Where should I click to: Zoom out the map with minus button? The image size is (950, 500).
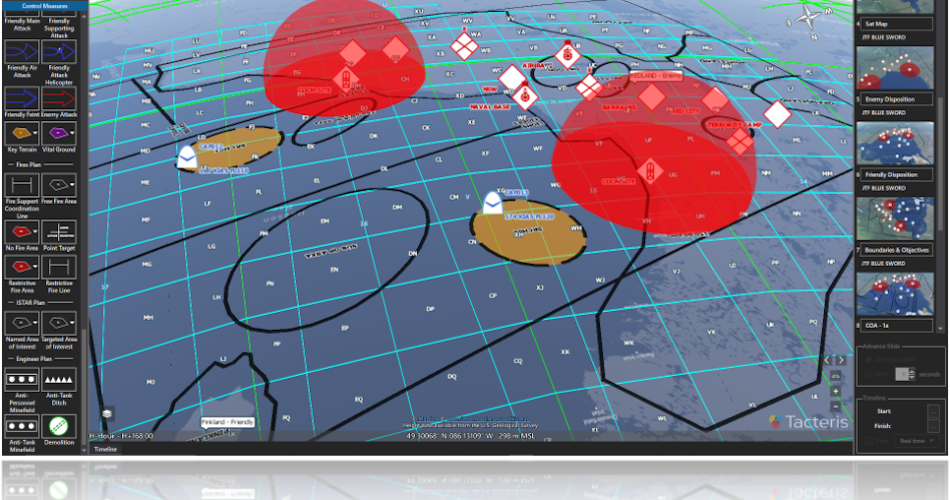835,406
